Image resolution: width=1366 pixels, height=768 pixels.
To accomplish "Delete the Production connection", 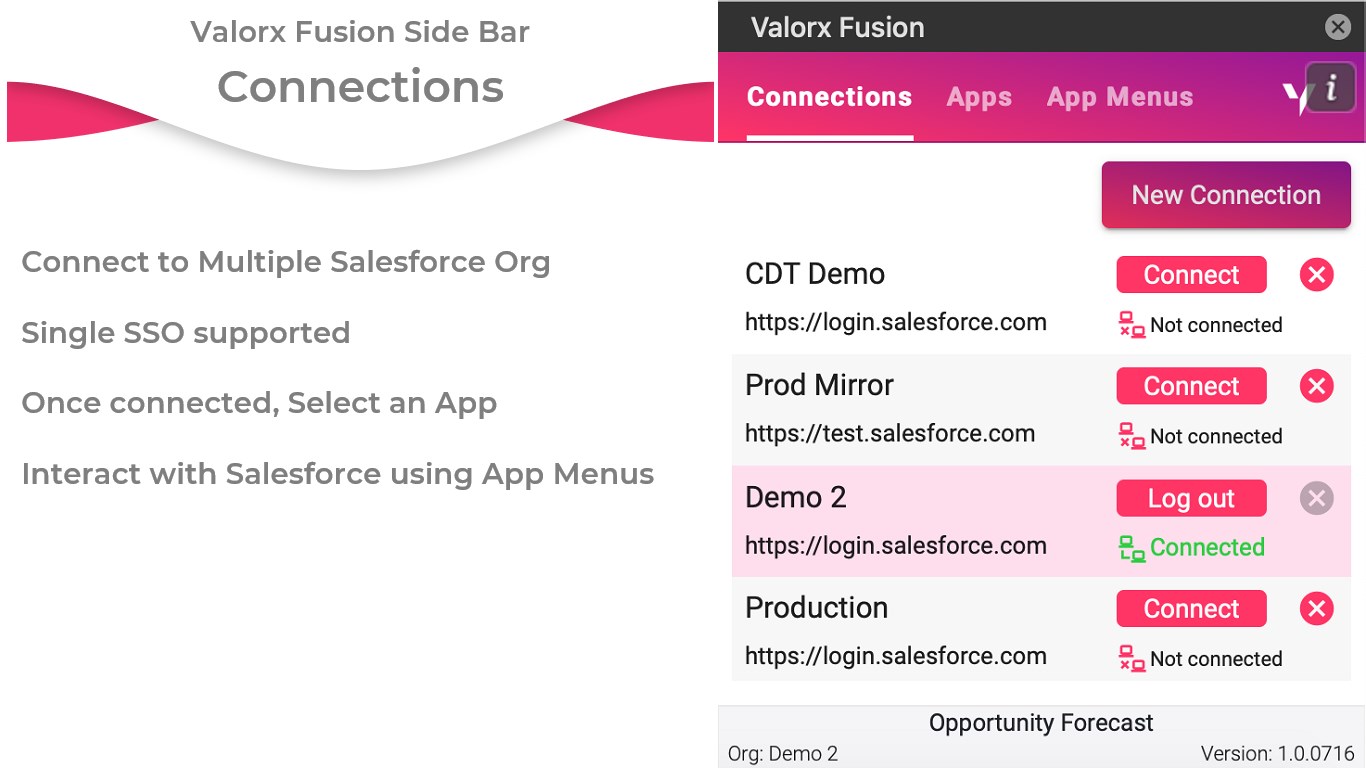I will [1316, 609].
